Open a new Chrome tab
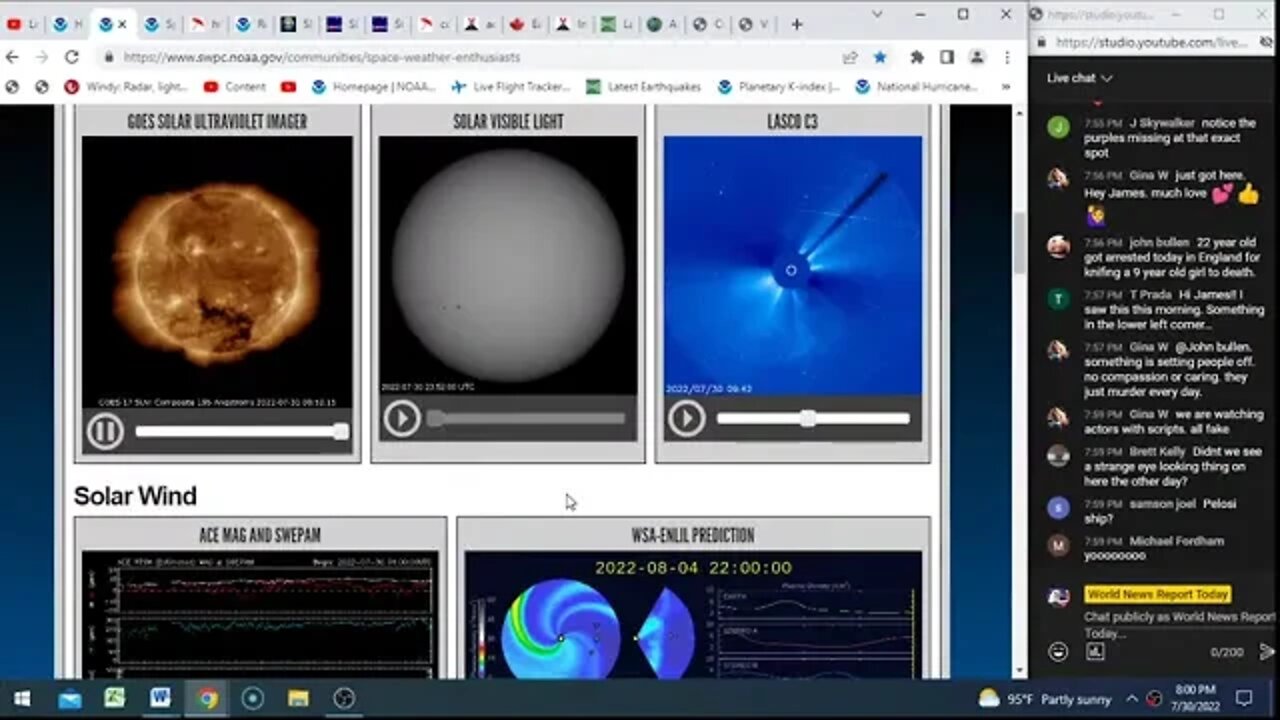1280x720 pixels. (796, 24)
